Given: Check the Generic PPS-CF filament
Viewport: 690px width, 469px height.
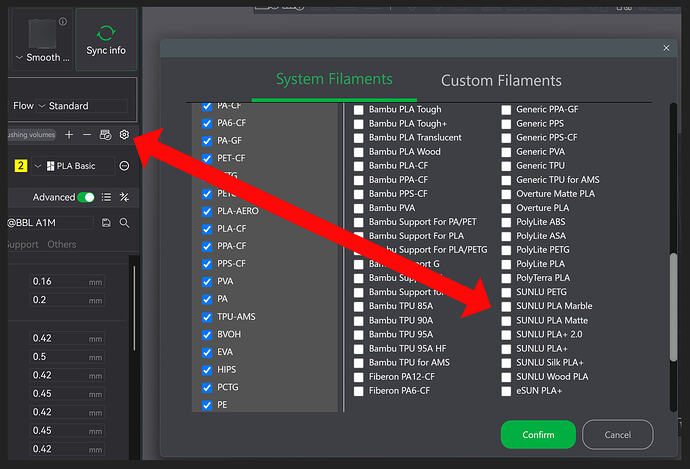Looking at the screenshot, I should 506,138.
